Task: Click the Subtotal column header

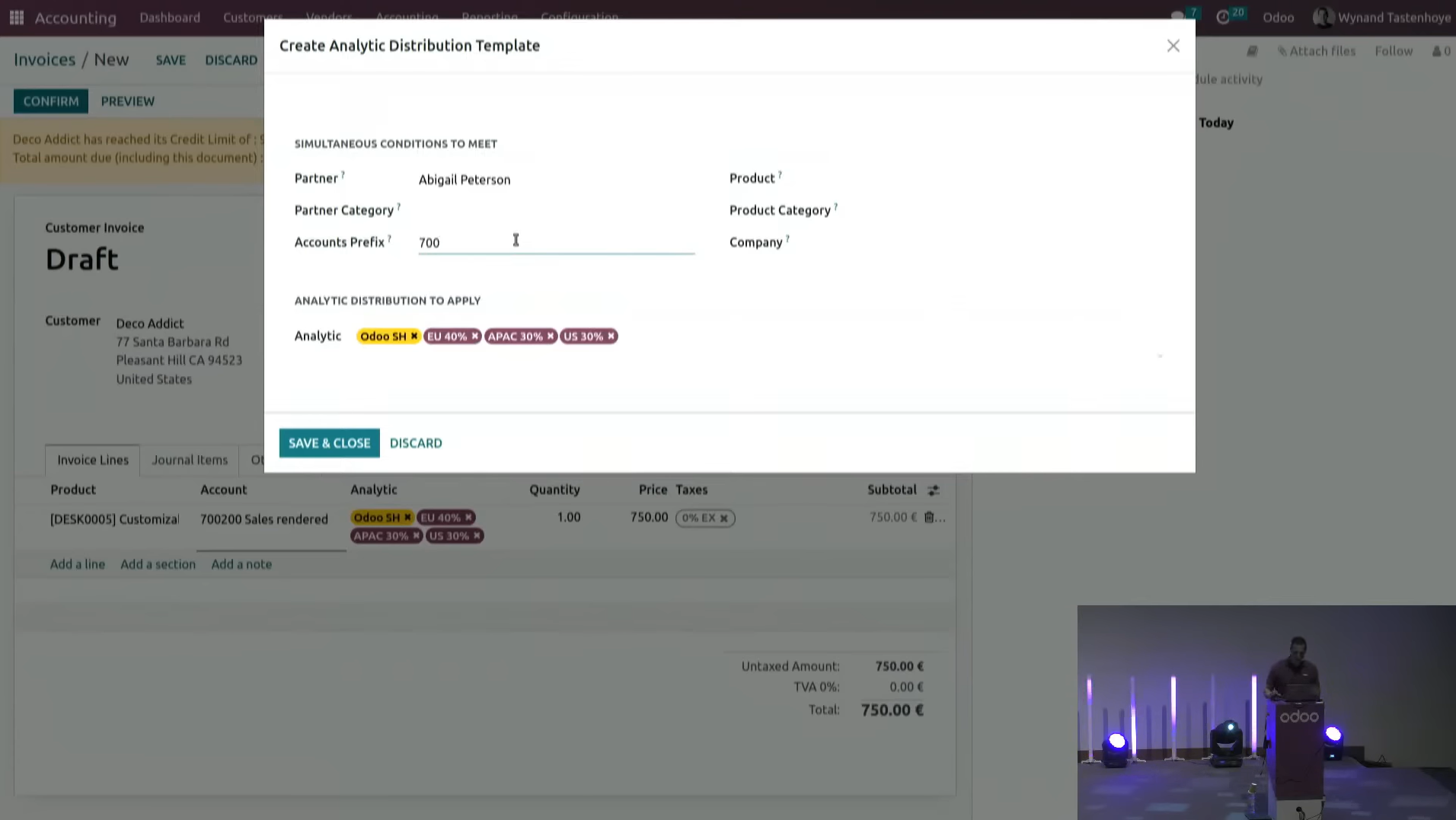Action: click(892, 490)
